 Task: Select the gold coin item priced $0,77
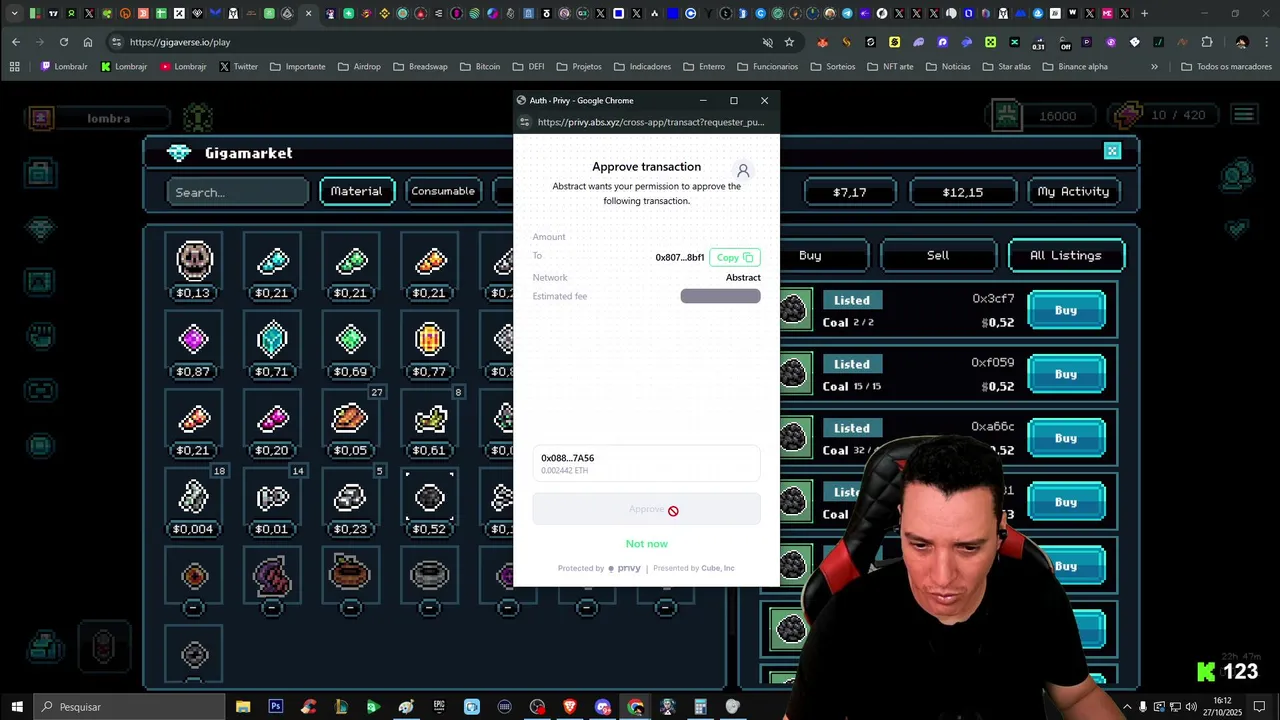point(429,341)
